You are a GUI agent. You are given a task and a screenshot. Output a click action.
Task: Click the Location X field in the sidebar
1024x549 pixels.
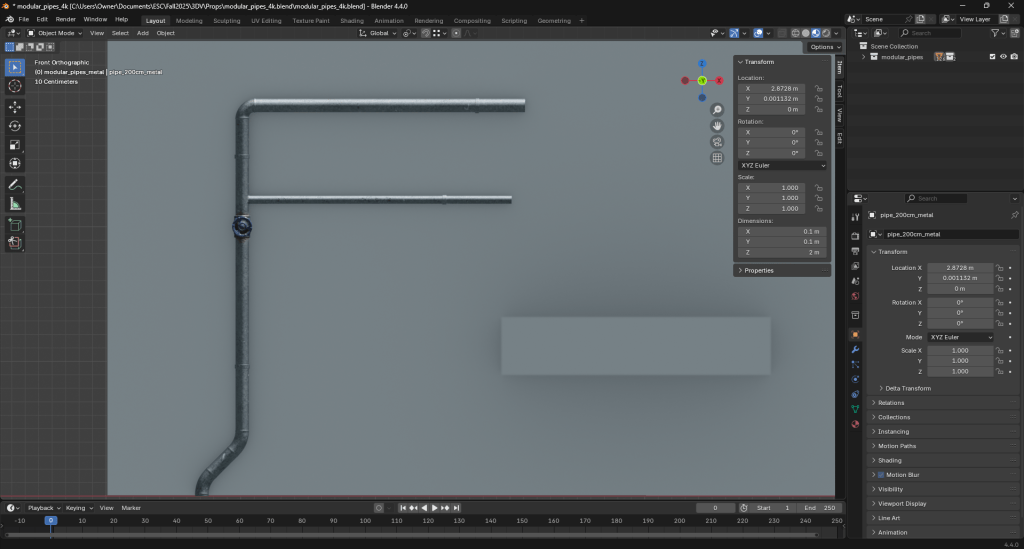770,88
